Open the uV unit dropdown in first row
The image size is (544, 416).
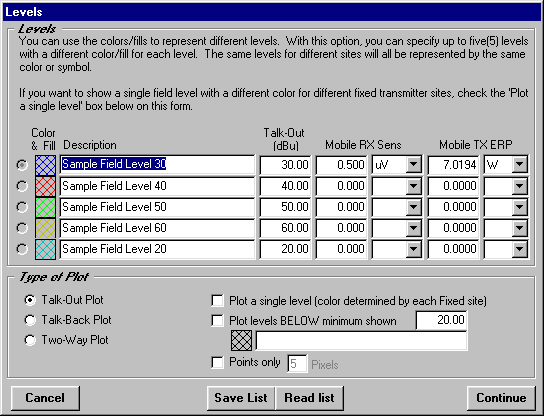point(414,165)
